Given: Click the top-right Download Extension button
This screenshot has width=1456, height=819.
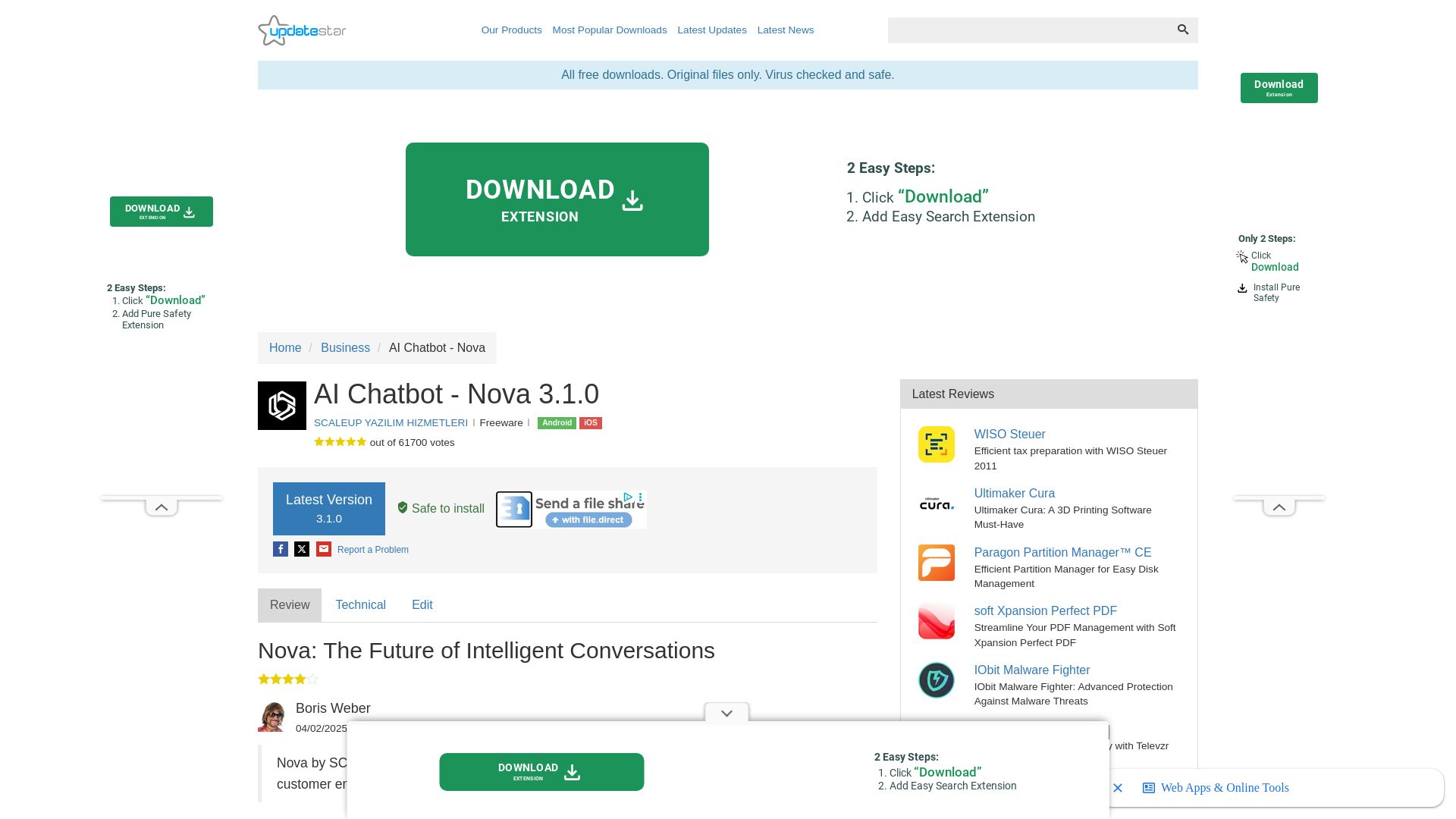Looking at the screenshot, I should [x=1279, y=88].
